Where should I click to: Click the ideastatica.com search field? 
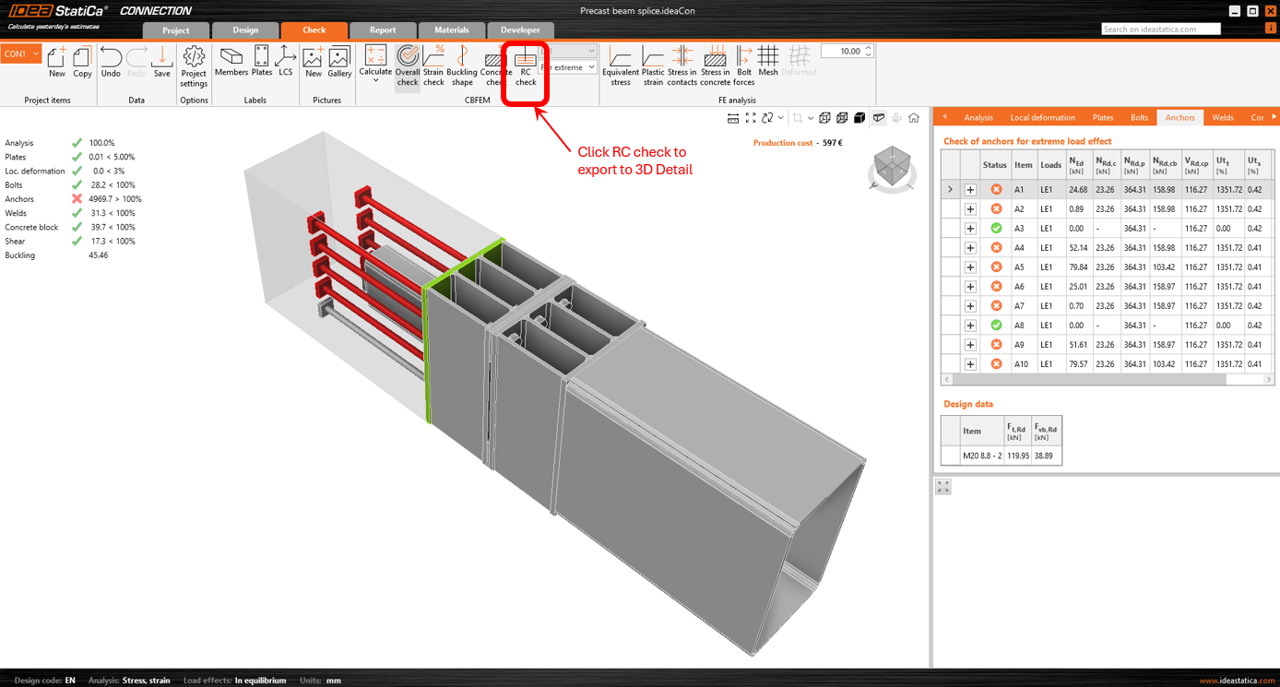(x=1161, y=29)
